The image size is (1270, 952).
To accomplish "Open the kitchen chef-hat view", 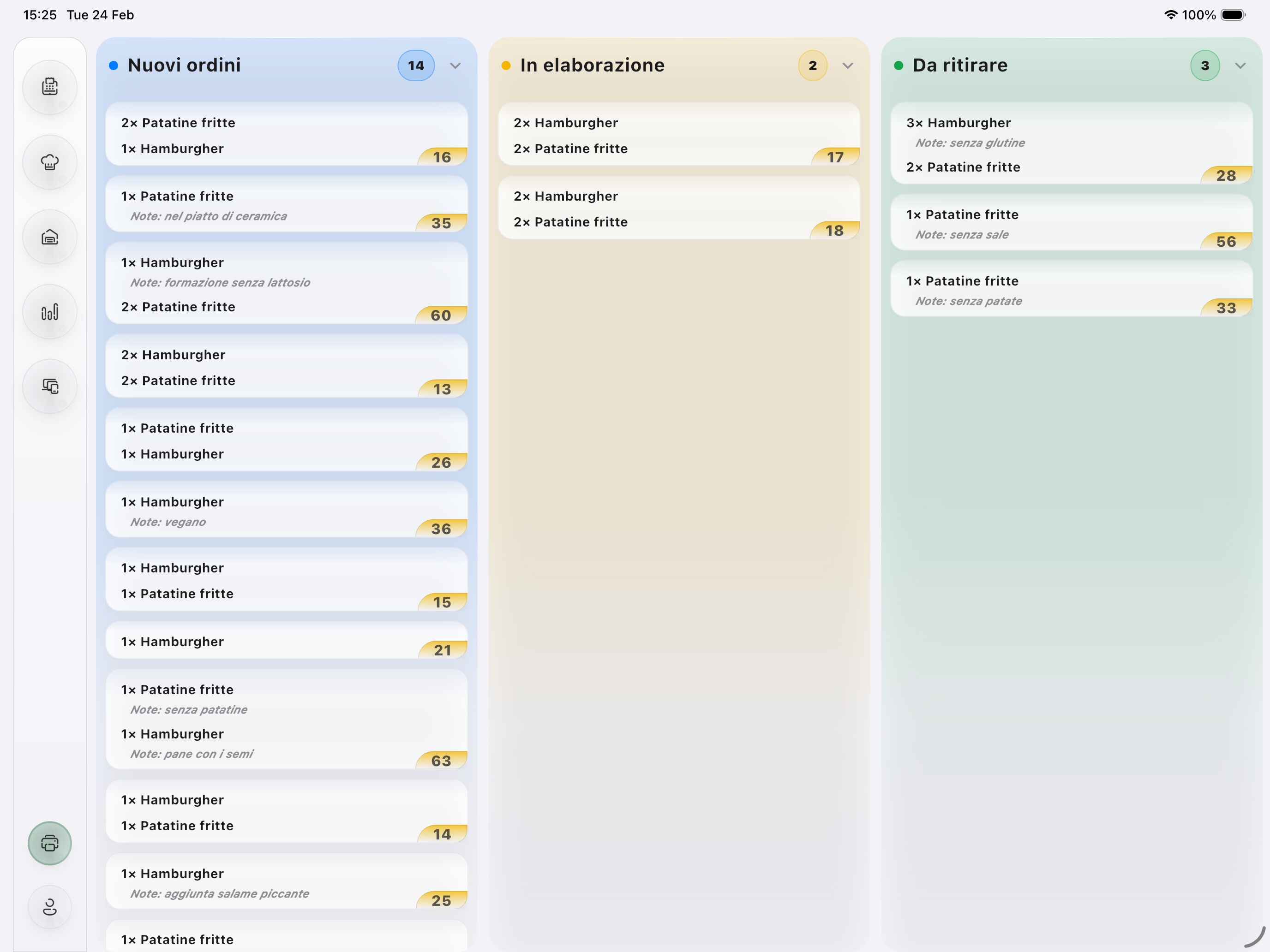I will [x=50, y=162].
